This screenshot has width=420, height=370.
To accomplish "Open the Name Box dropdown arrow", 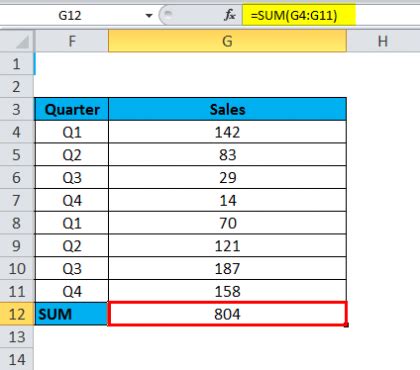I will 149,15.
